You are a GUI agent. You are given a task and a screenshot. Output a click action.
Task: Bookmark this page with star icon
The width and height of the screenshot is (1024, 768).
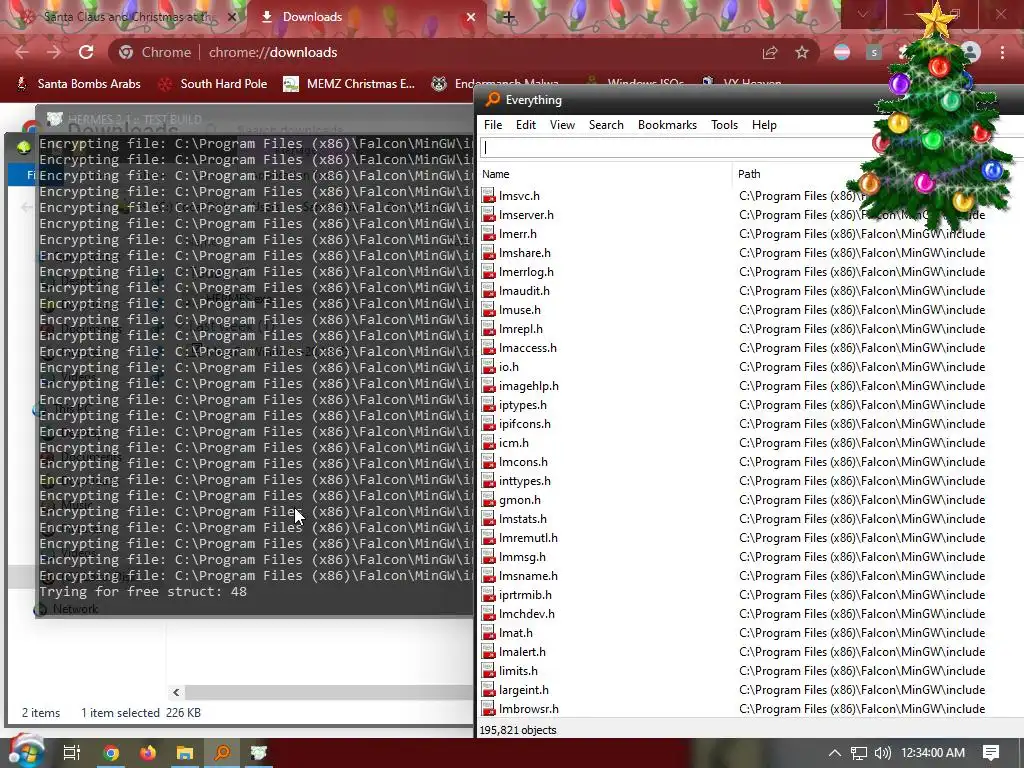click(802, 52)
